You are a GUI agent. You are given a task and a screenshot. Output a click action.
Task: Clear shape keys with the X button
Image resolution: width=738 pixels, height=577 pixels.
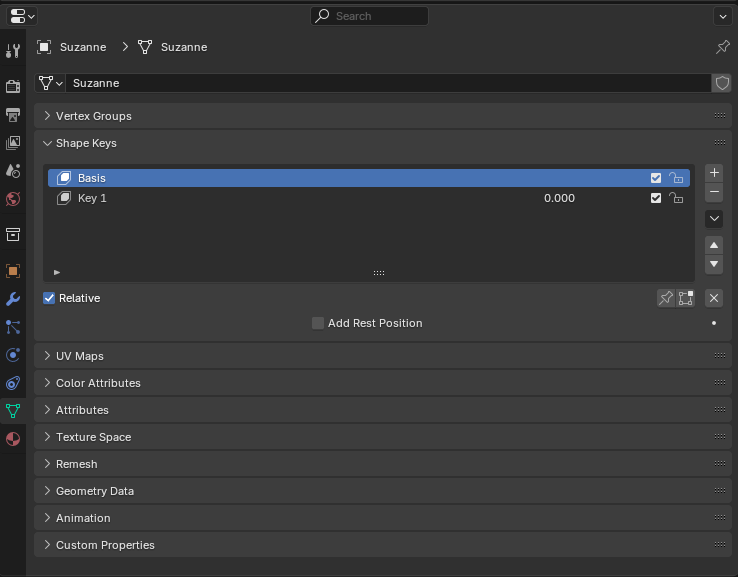coord(714,298)
